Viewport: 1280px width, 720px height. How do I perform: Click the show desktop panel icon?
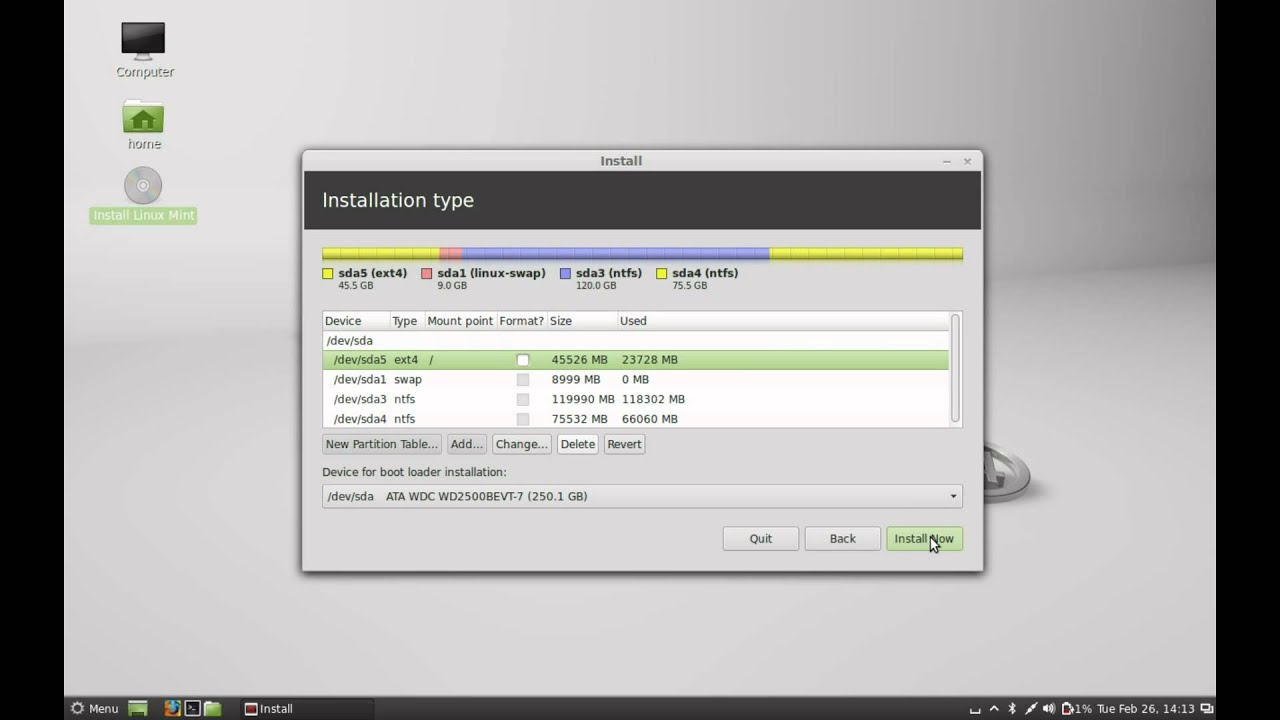click(138, 708)
